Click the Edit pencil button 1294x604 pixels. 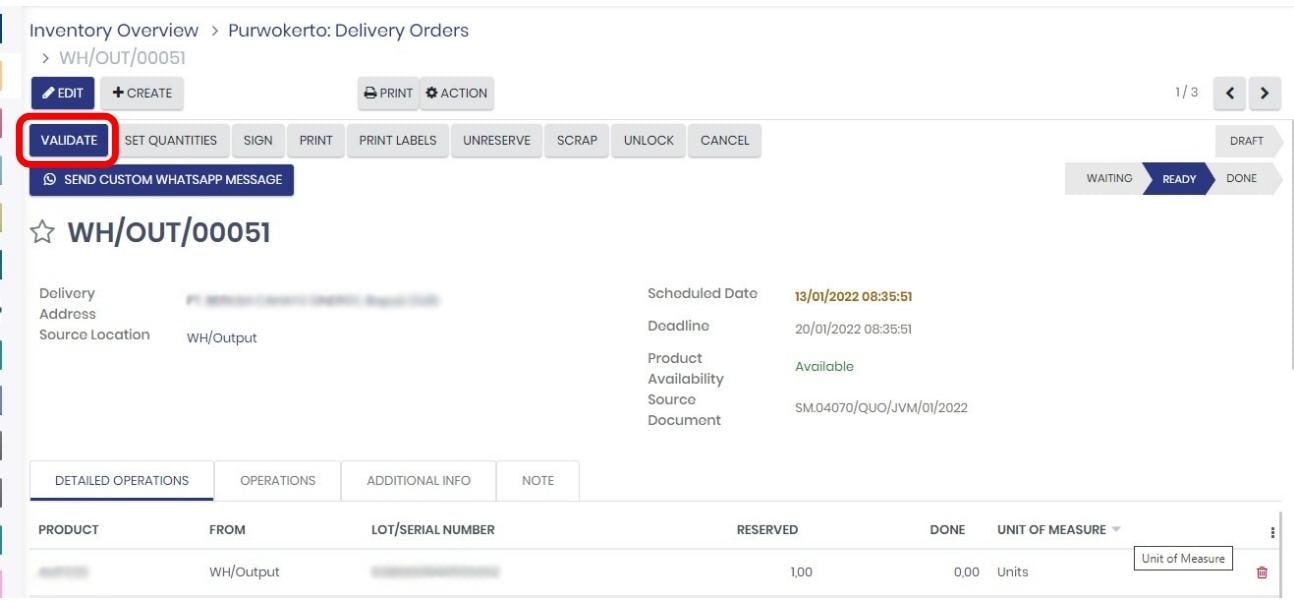coord(63,93)
